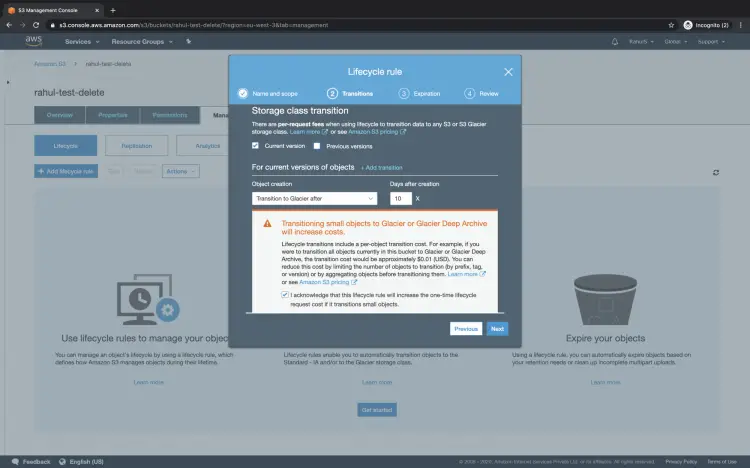Click the step 3 Expiration circle

(404, 93)
